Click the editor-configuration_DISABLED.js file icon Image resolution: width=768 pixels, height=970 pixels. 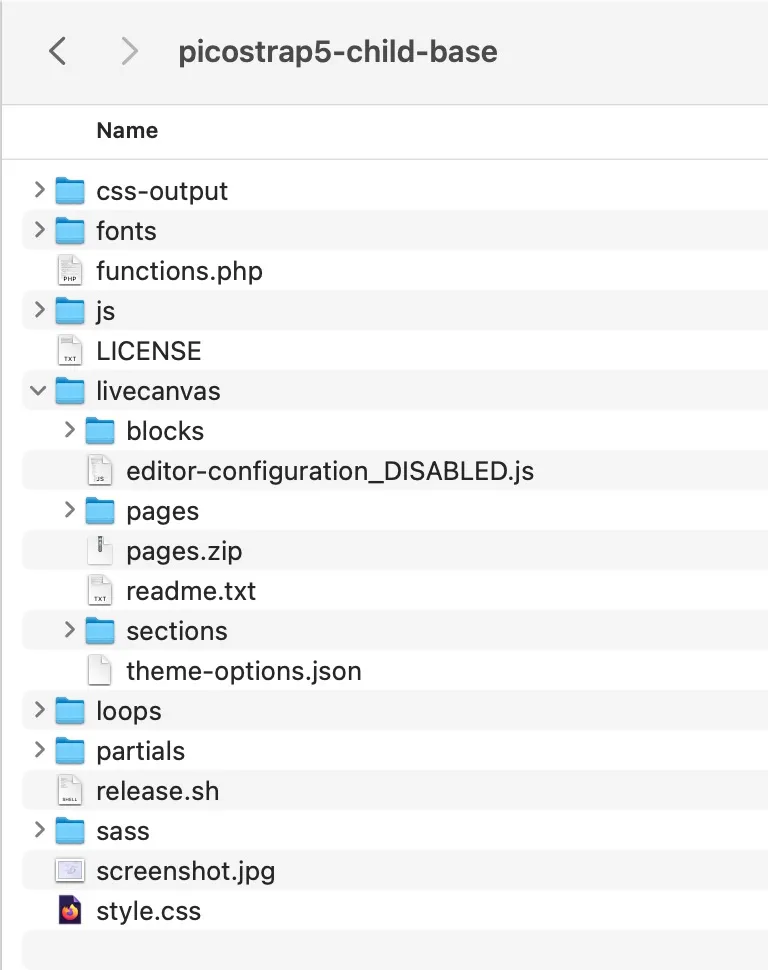click(99, 471)
